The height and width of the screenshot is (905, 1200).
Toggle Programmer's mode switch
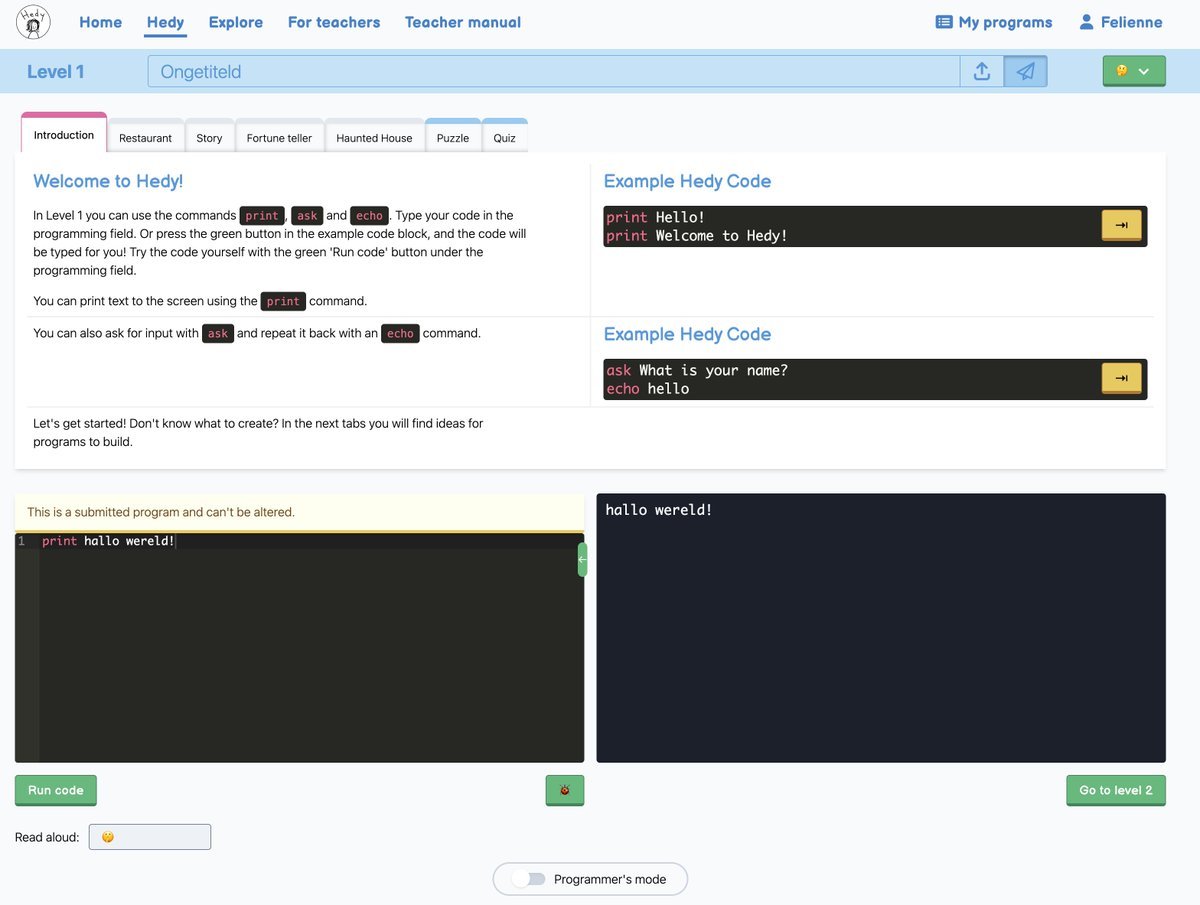pos(529,879)
